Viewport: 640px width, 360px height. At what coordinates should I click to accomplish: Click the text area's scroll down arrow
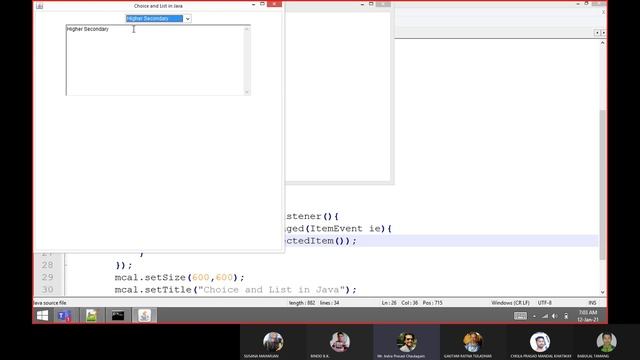coord(247,92)
